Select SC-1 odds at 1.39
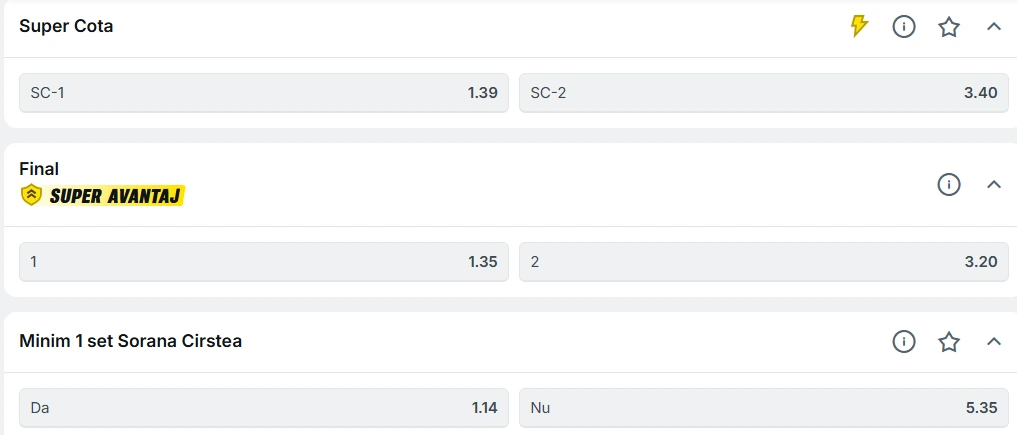Screen dimensions: 1017x435 264,93
